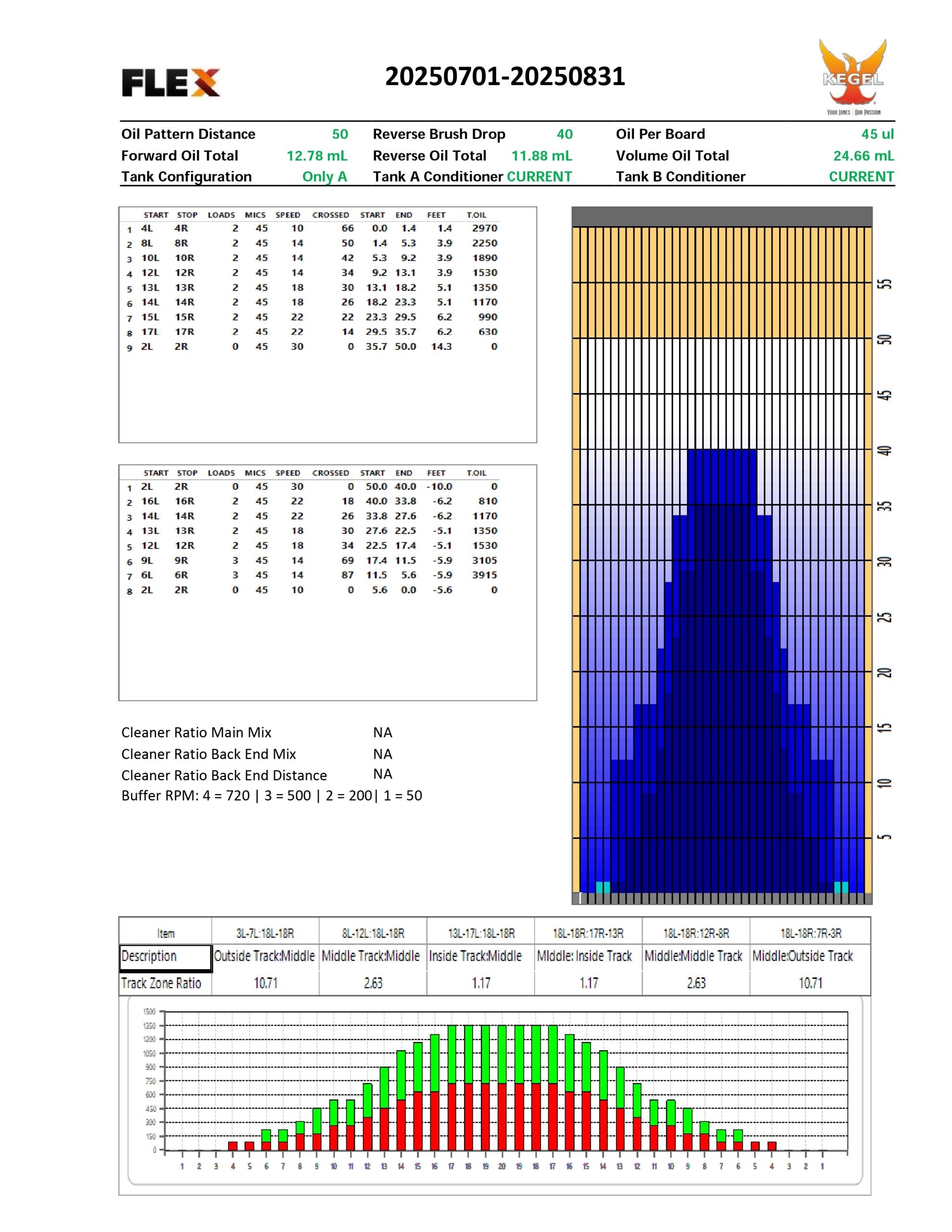Click the Oil Pattern Distance label
The image size is (952, 1232).
pos(188,134)
